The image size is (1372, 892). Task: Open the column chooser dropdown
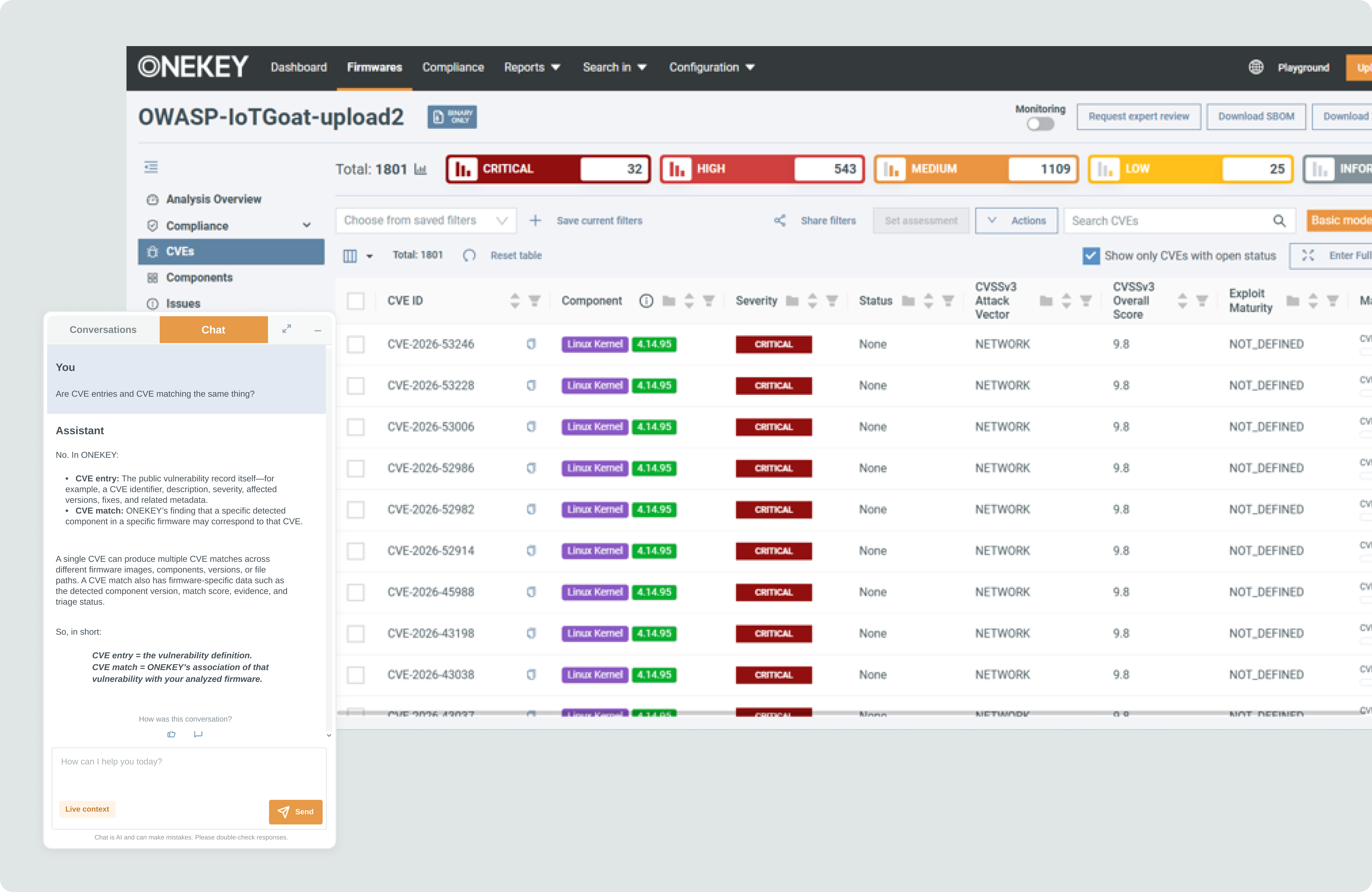pos(358,256)
